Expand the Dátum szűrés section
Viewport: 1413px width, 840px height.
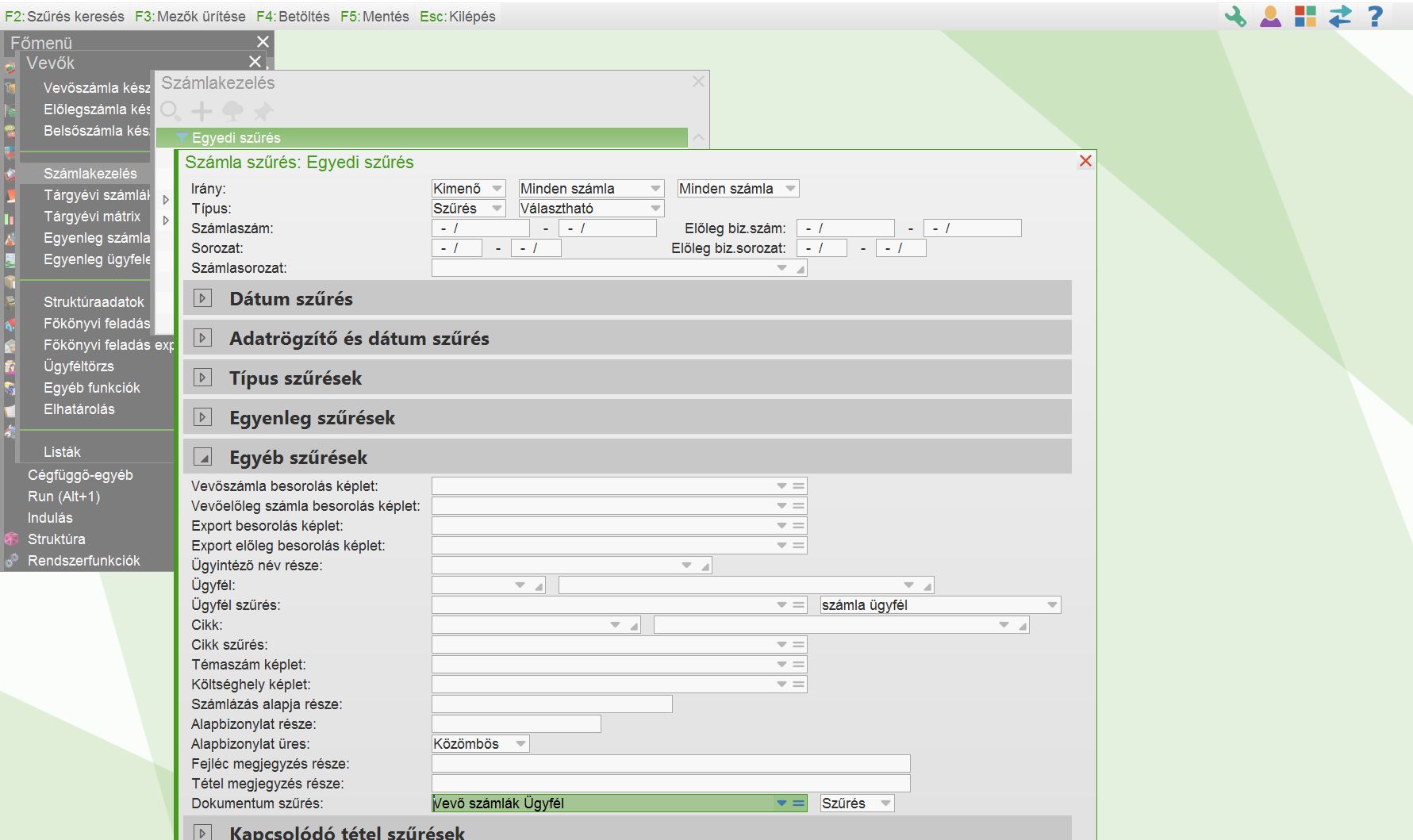tap(203, 298)
